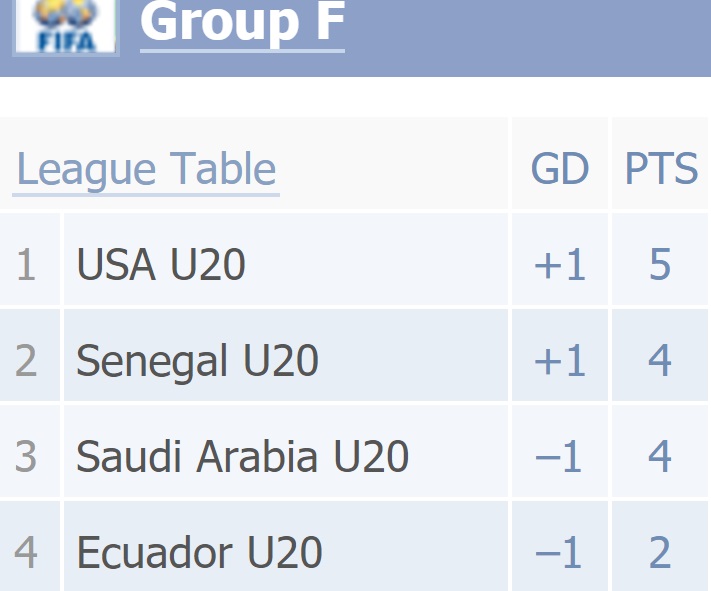
Task: Click rank number 4 cell
Action: point(30,546)
